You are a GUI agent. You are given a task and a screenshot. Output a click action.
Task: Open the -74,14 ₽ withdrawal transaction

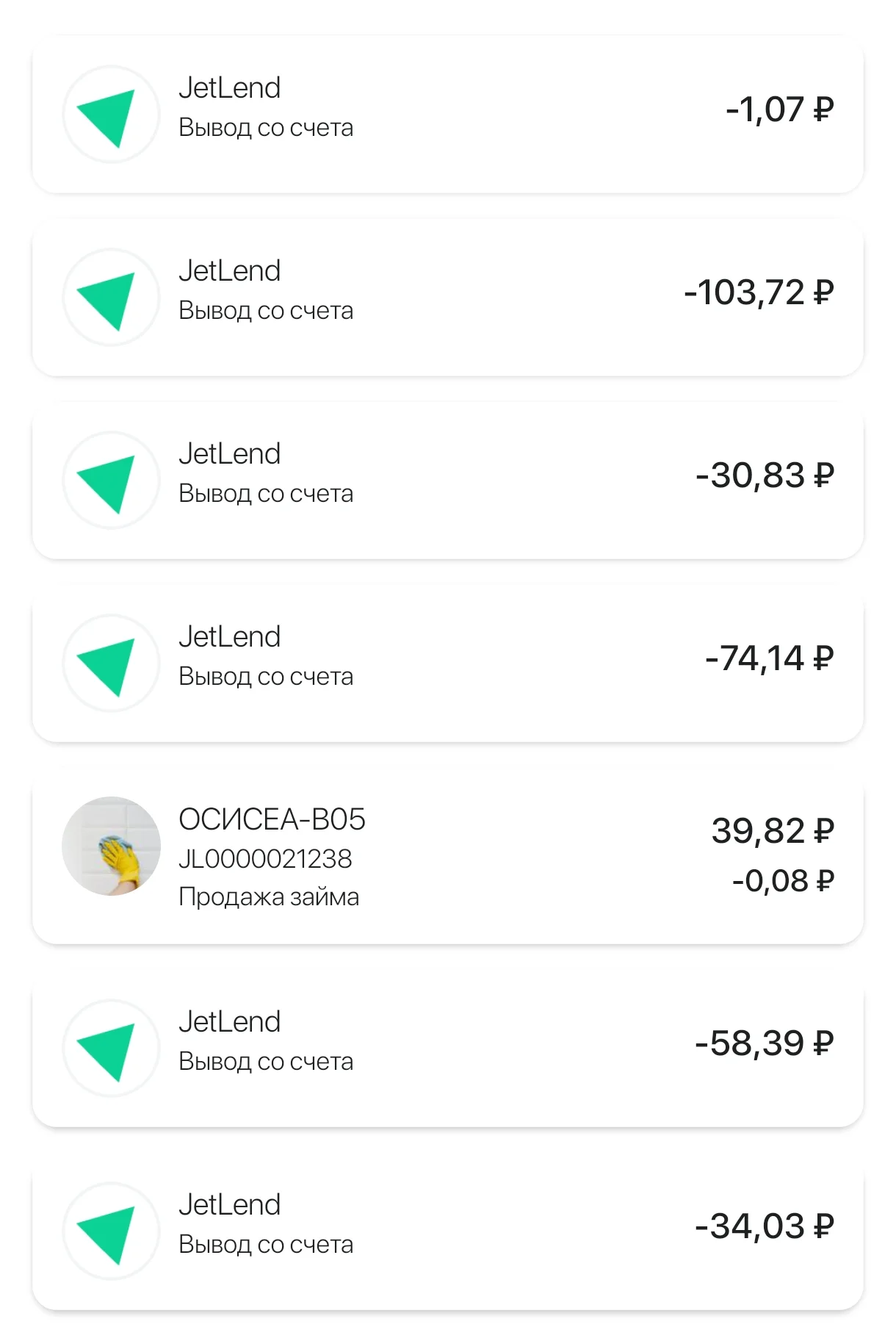(448, 664)
